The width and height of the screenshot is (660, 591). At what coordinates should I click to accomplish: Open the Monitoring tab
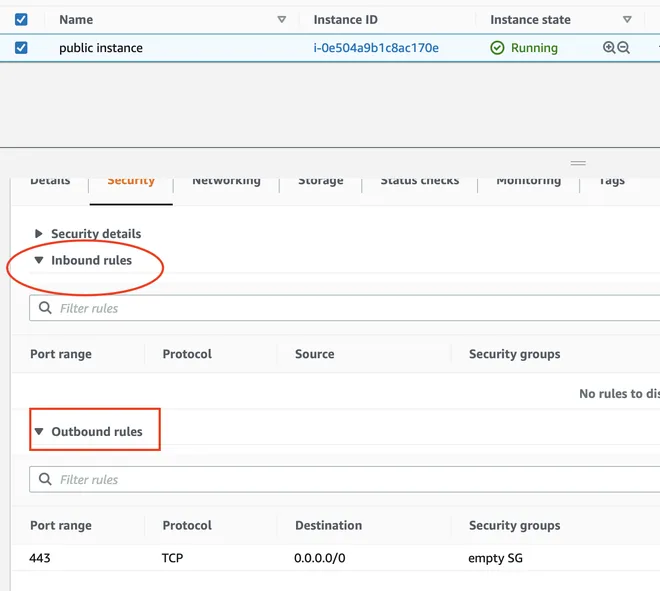click(529, 181)
